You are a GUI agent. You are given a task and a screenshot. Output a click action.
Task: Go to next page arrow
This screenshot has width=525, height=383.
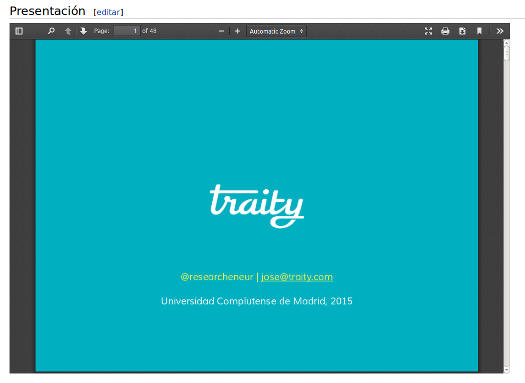pyautogui.click(x=83, y=31)
